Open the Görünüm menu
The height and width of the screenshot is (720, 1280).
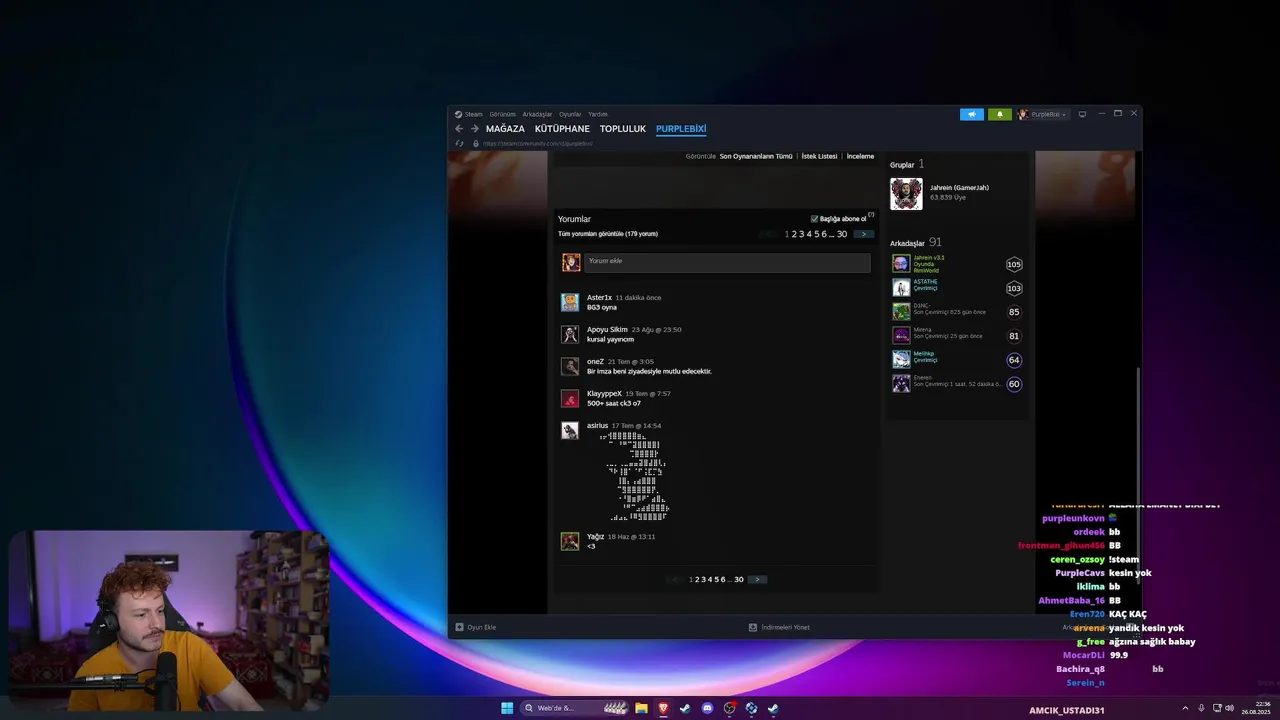(502, 114)
